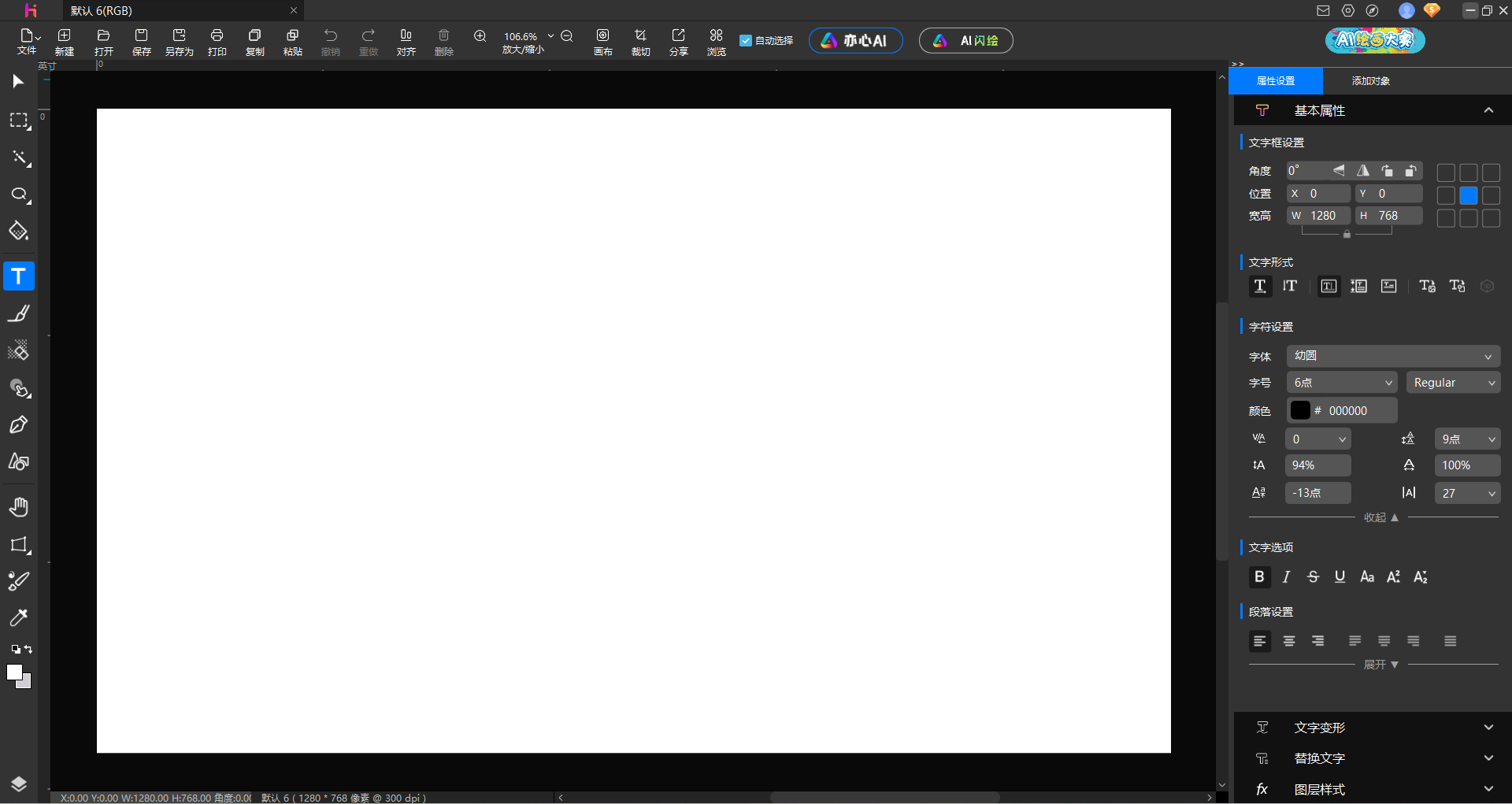Select the Pen tool in left toolbar

[x=19, y=425]
